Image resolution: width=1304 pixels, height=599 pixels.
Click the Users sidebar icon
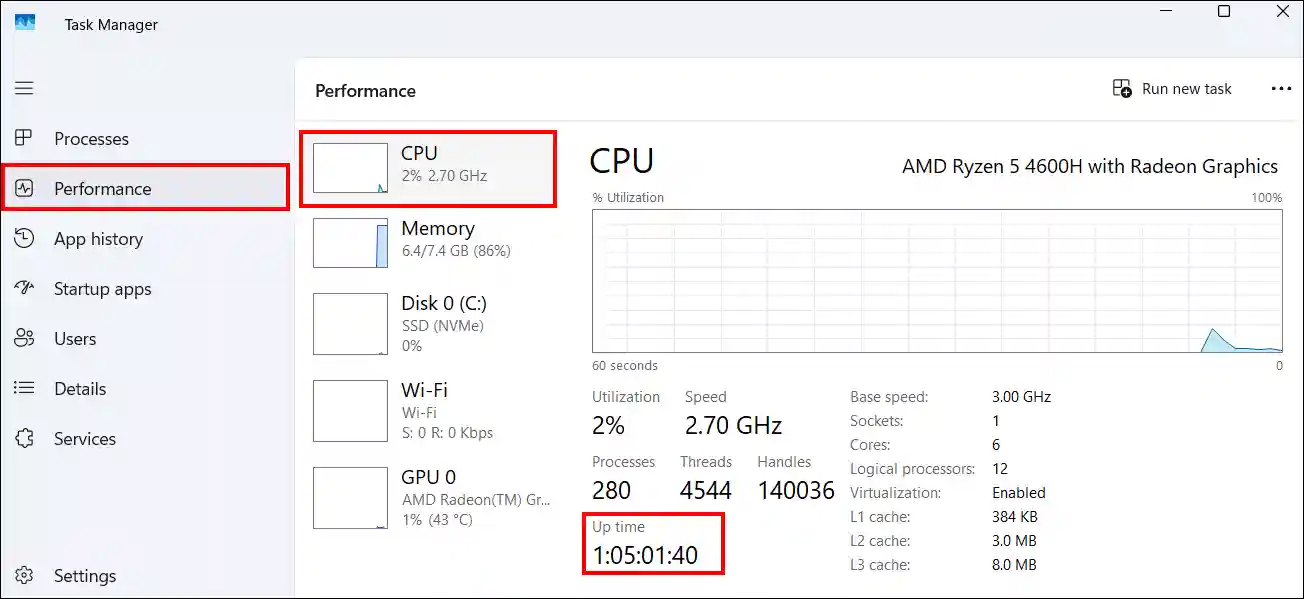click(x=24, y=338)
